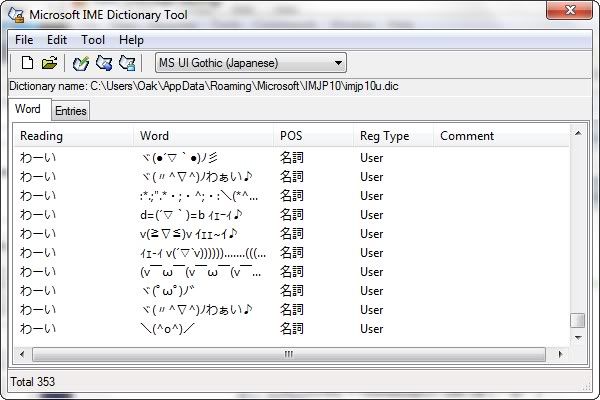This screenshot has width=600, height=400.
Task: Sort by the Word column header
Action: point(204,136)
